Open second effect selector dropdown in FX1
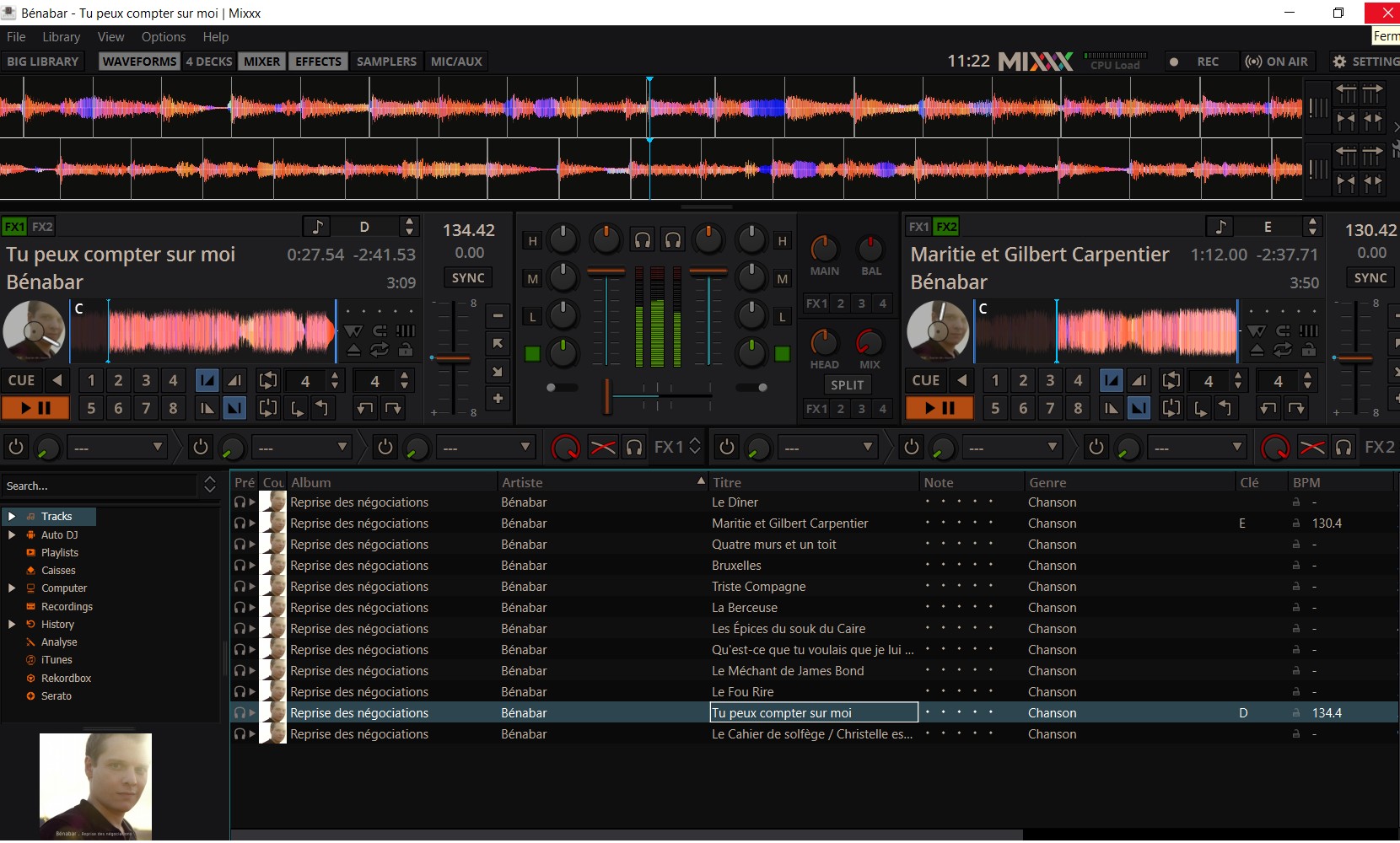The width and height of the screenshot is (1400, 843). click(303, 447)
